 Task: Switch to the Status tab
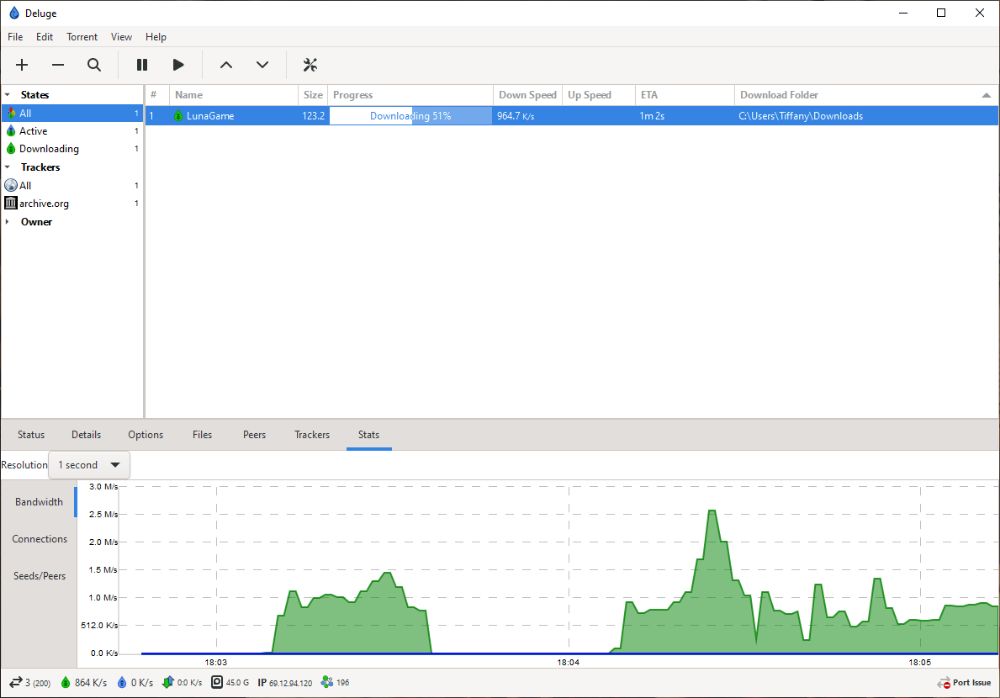point(31,434)
